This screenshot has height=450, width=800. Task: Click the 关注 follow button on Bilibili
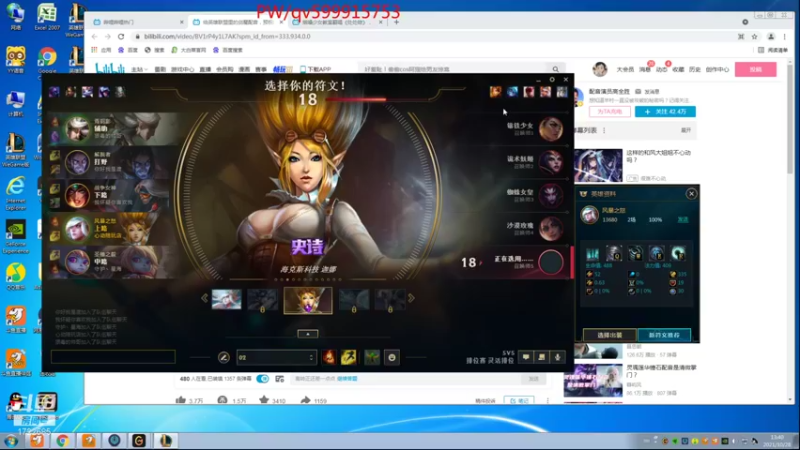point(665,112)
